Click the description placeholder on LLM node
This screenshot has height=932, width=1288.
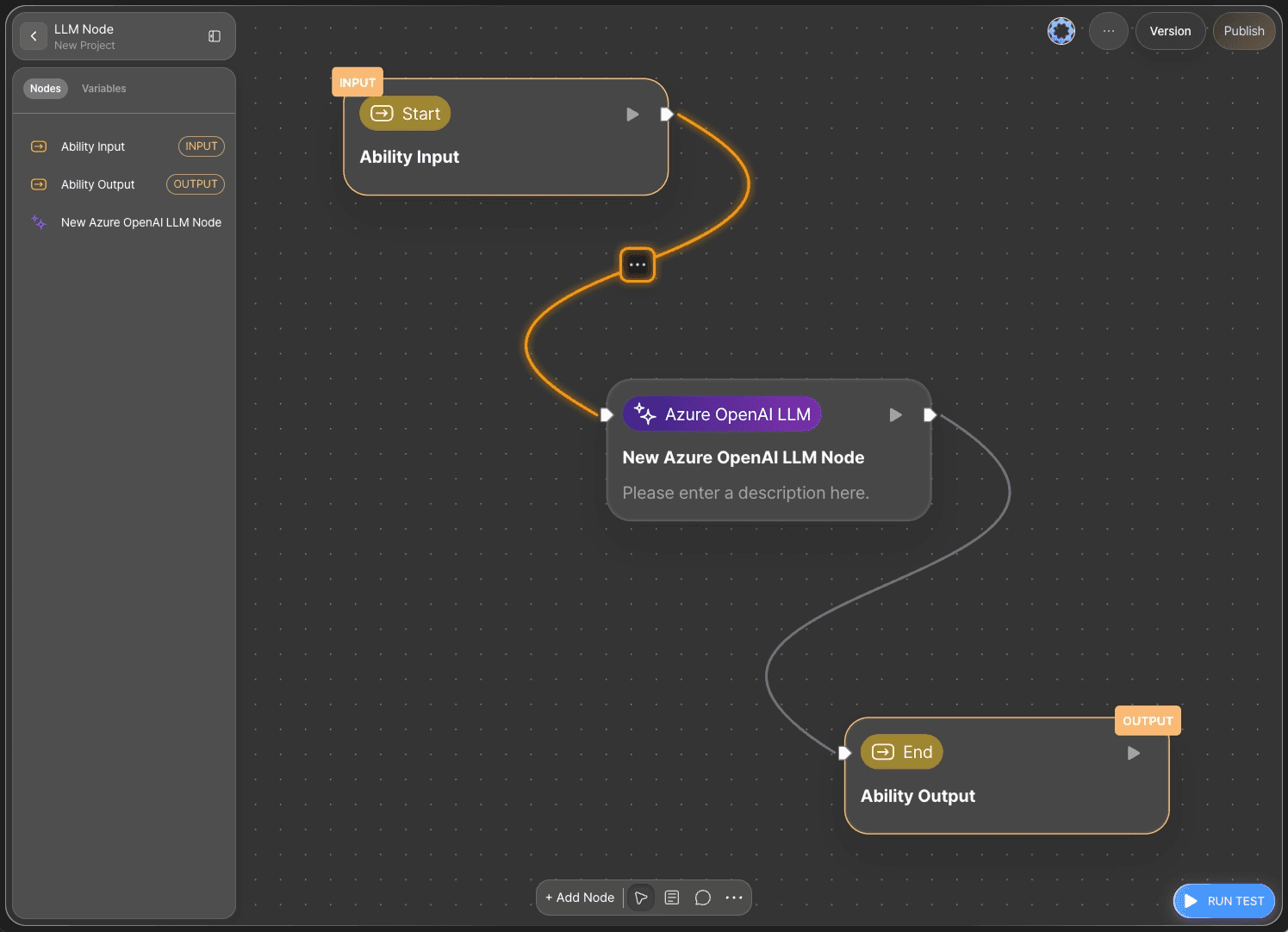click(746, 493)
